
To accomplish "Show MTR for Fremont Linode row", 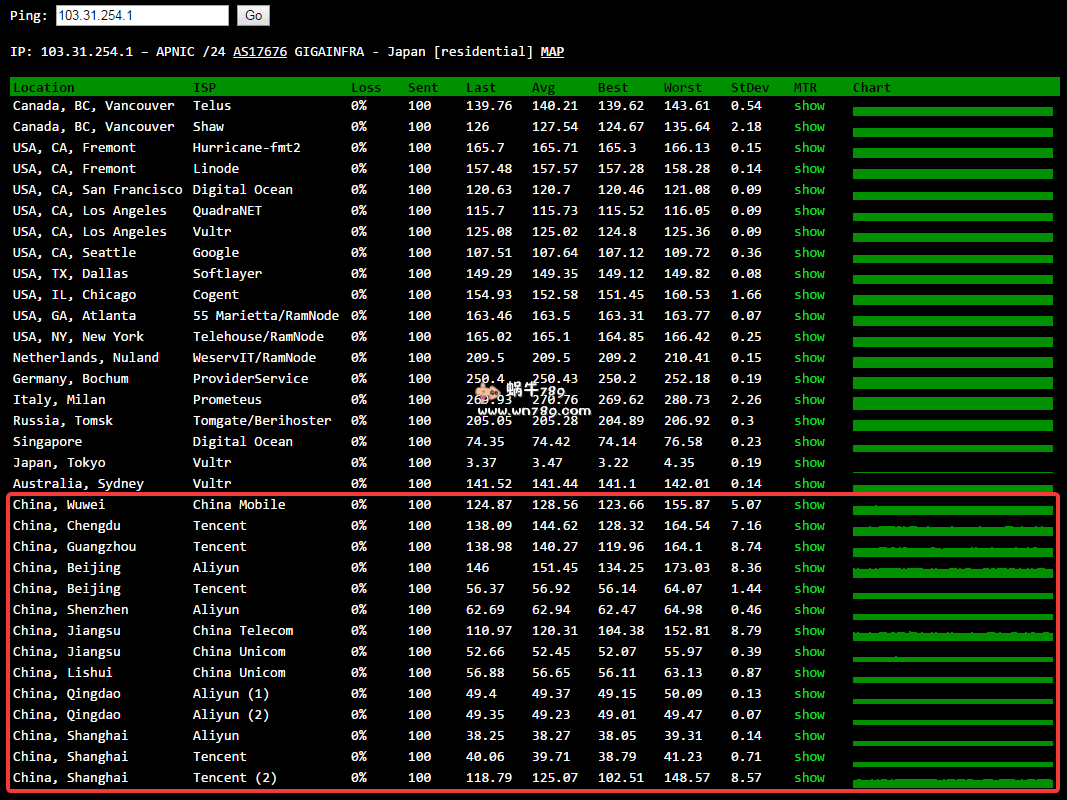I will tap(809, 169).
